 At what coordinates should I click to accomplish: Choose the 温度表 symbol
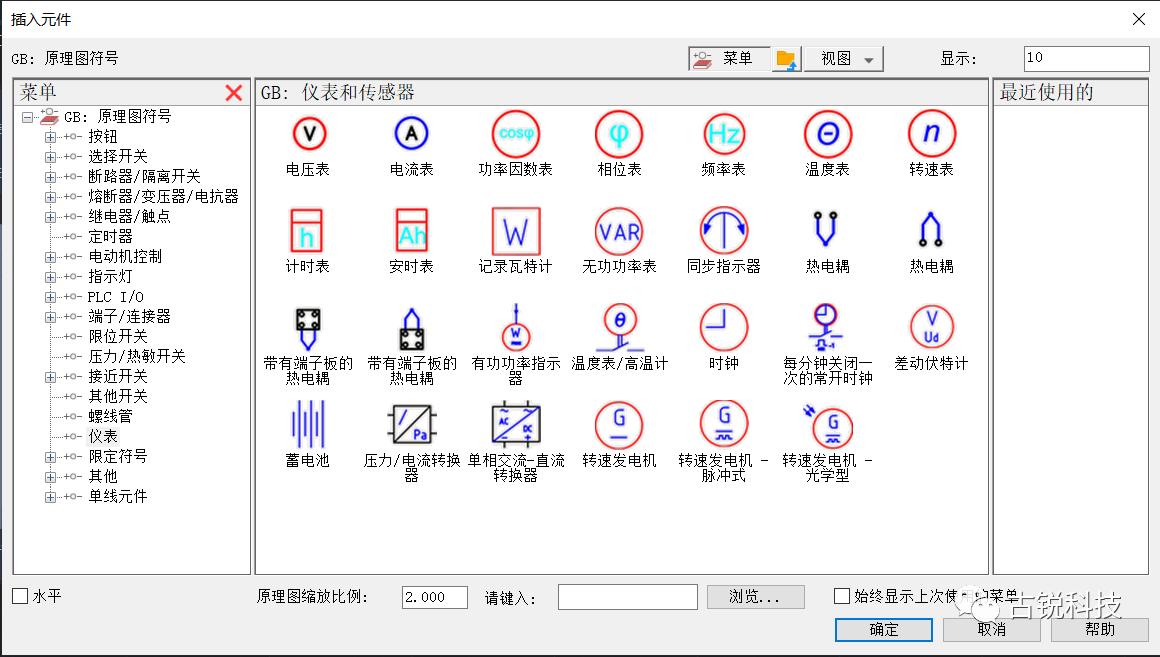pyautogui.click(x=828, y=134)
